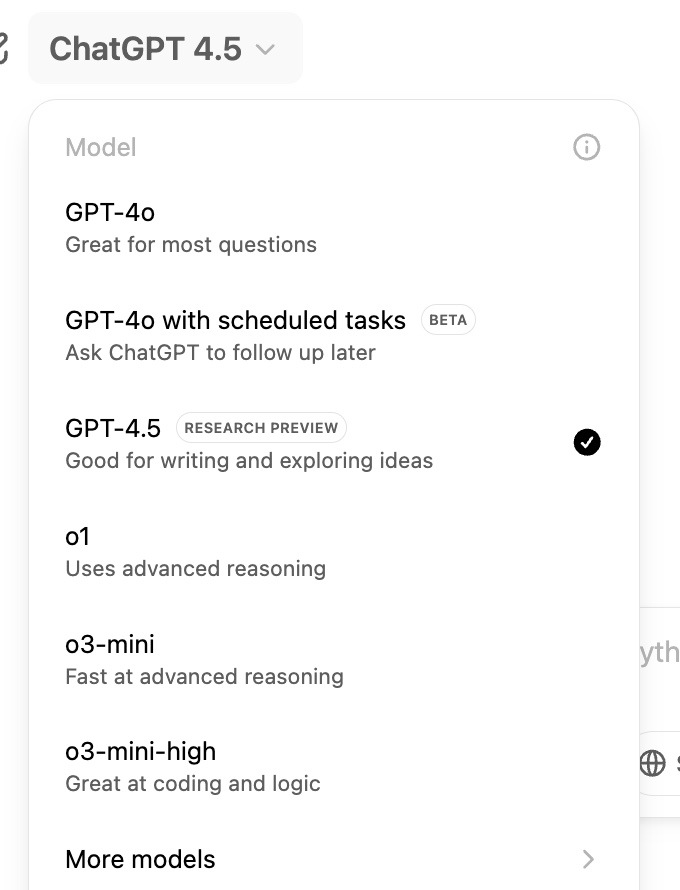
Task: Click the BETA badge
Action: point(448,321)
